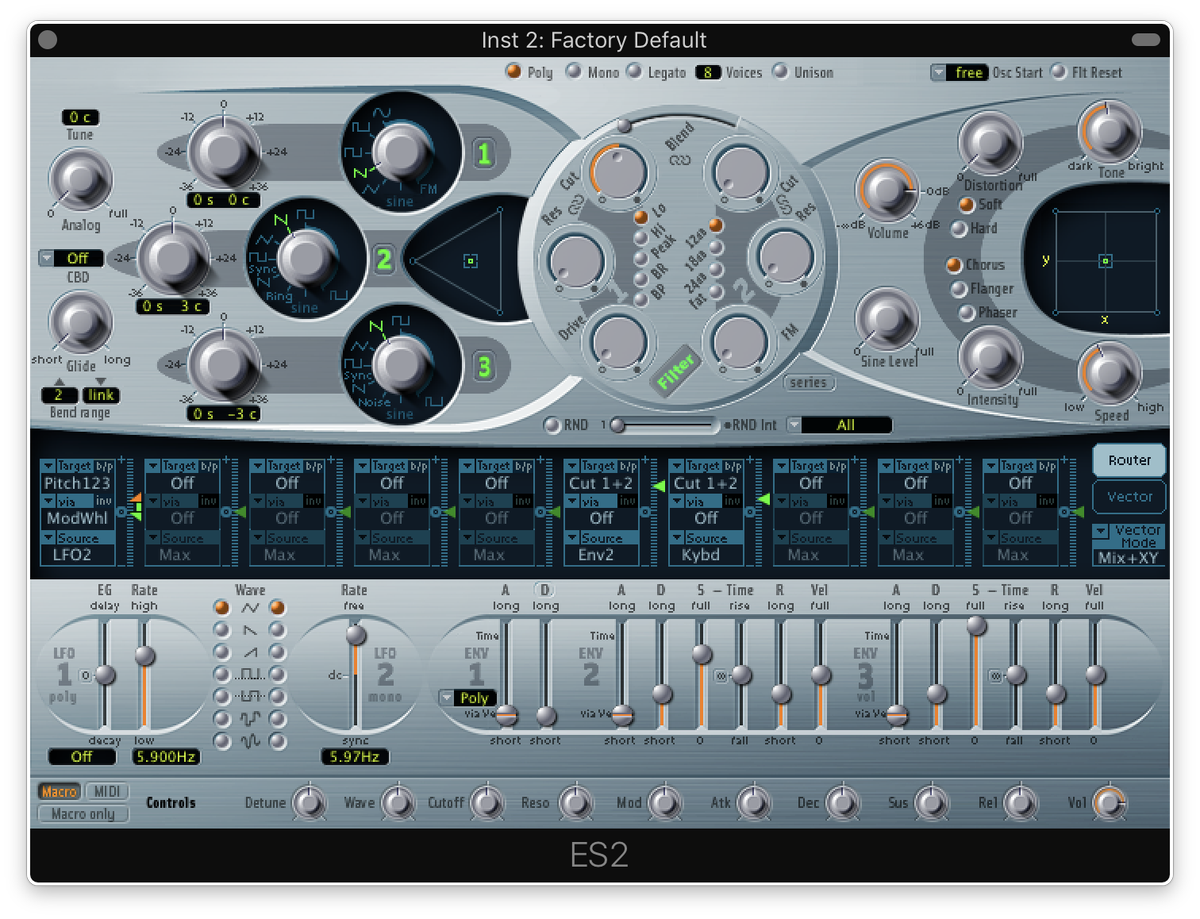
Task: Toggle Oscillator 2 on/off button
Action: 384,260
